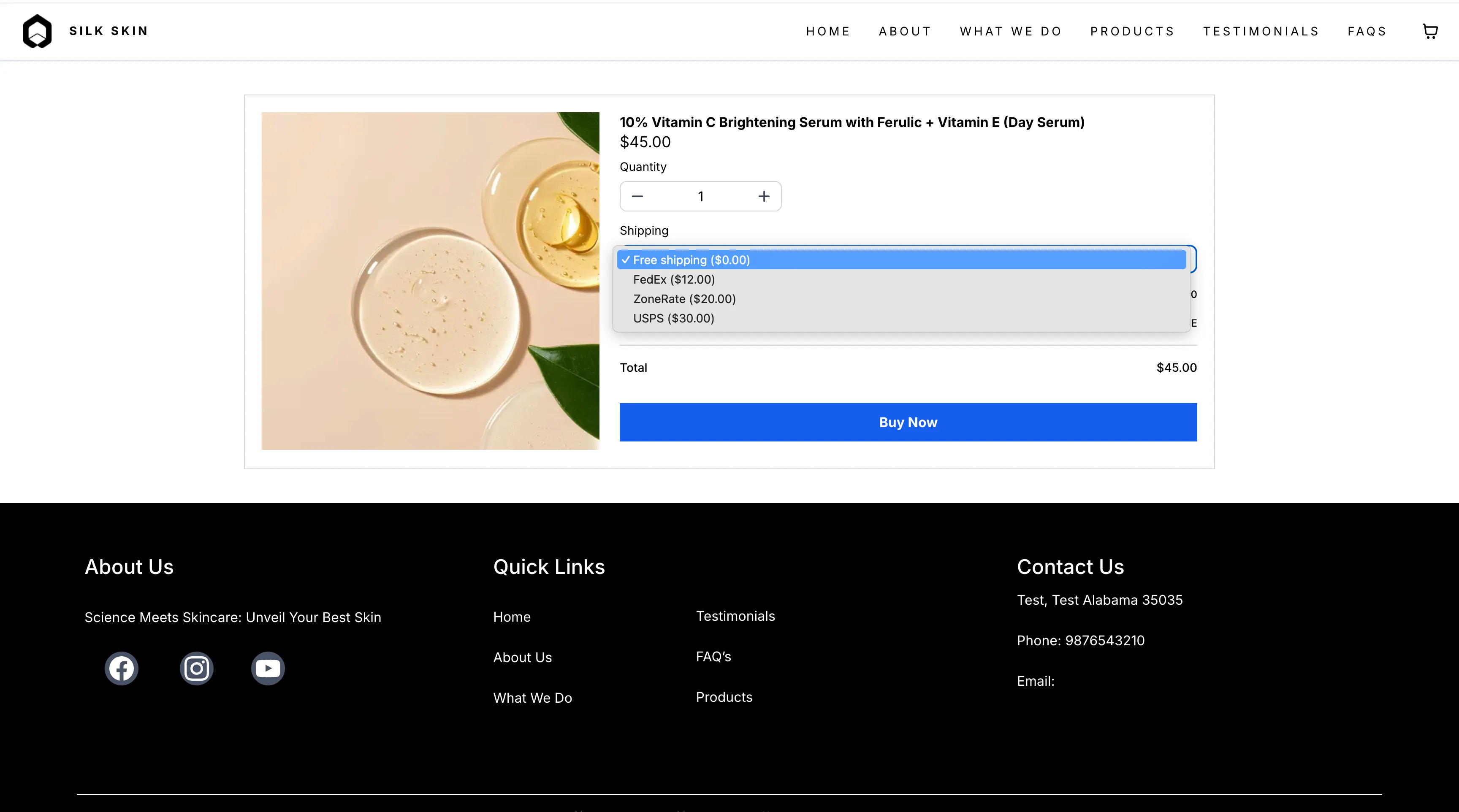Open the shopping cart icon
The height and width of the screenshot is (812, 1459).
click(x=1429, y=31)
